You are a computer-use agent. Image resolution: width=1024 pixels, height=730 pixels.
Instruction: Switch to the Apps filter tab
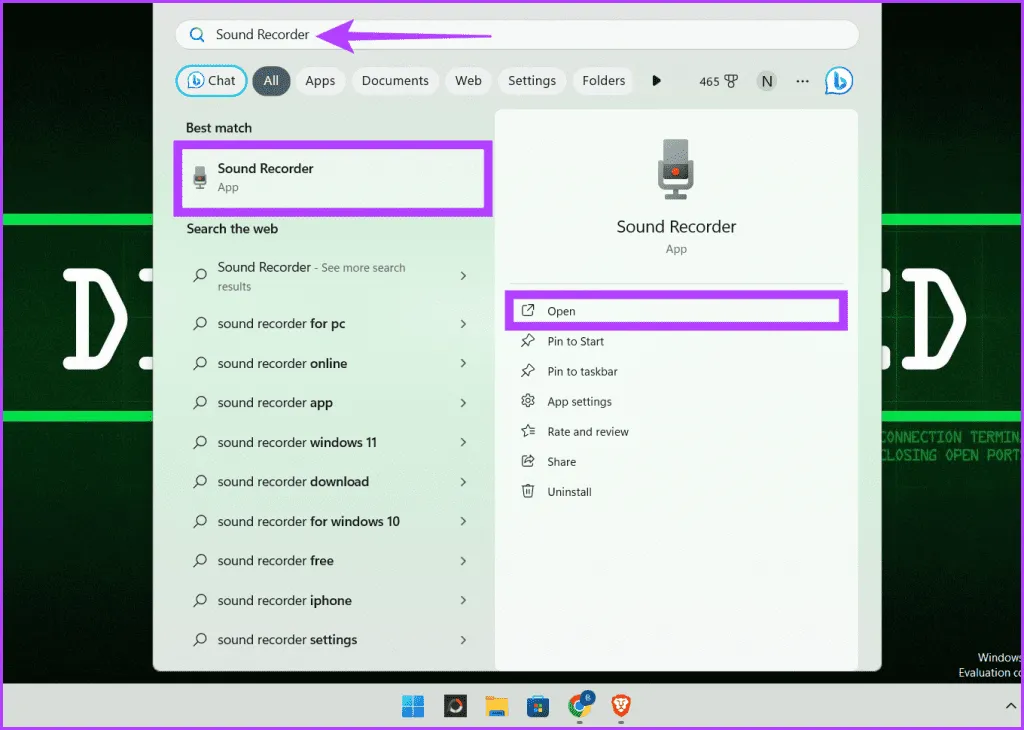pyautogui.click(x=320, y=81)
